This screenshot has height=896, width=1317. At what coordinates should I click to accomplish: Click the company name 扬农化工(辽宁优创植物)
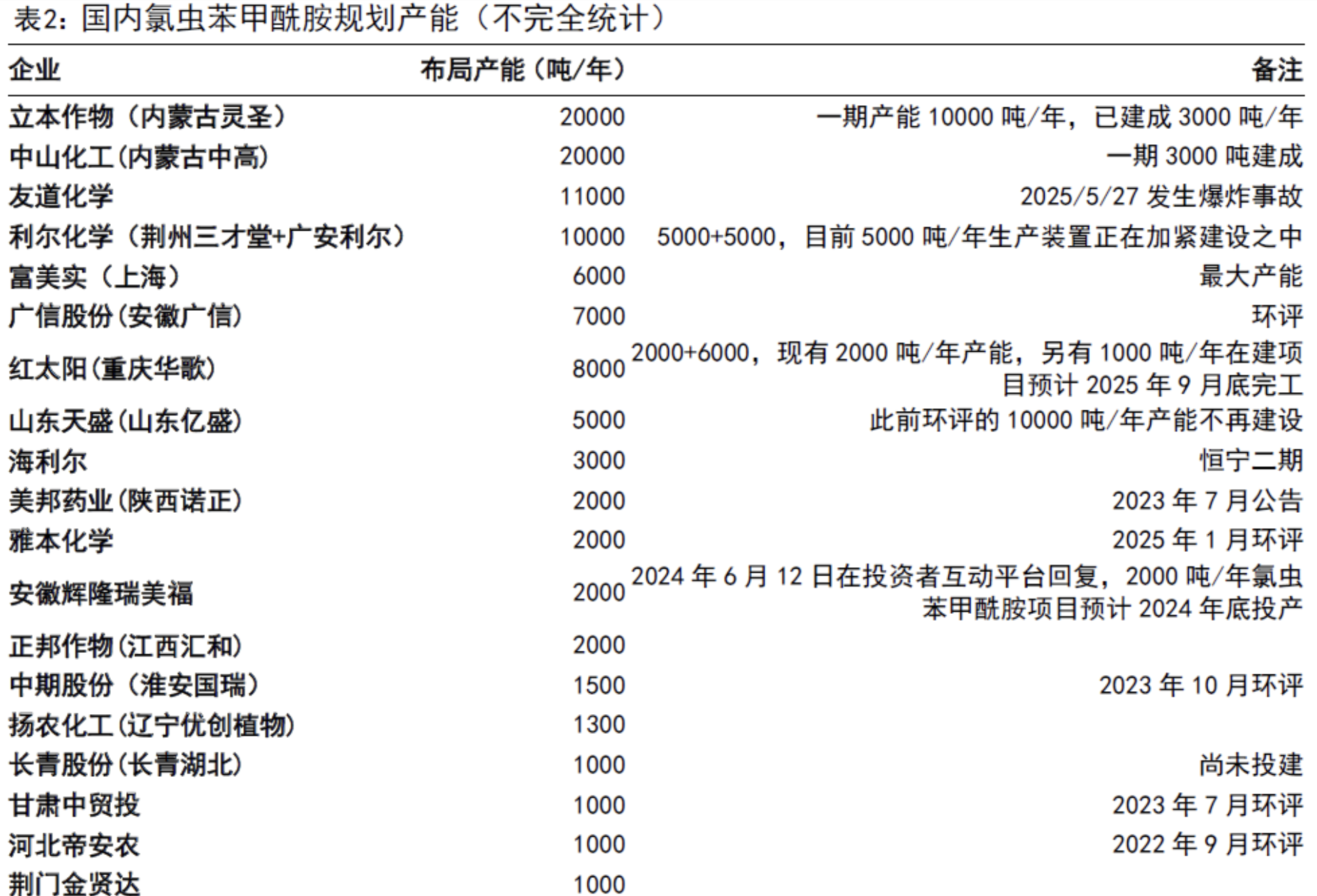152,725
